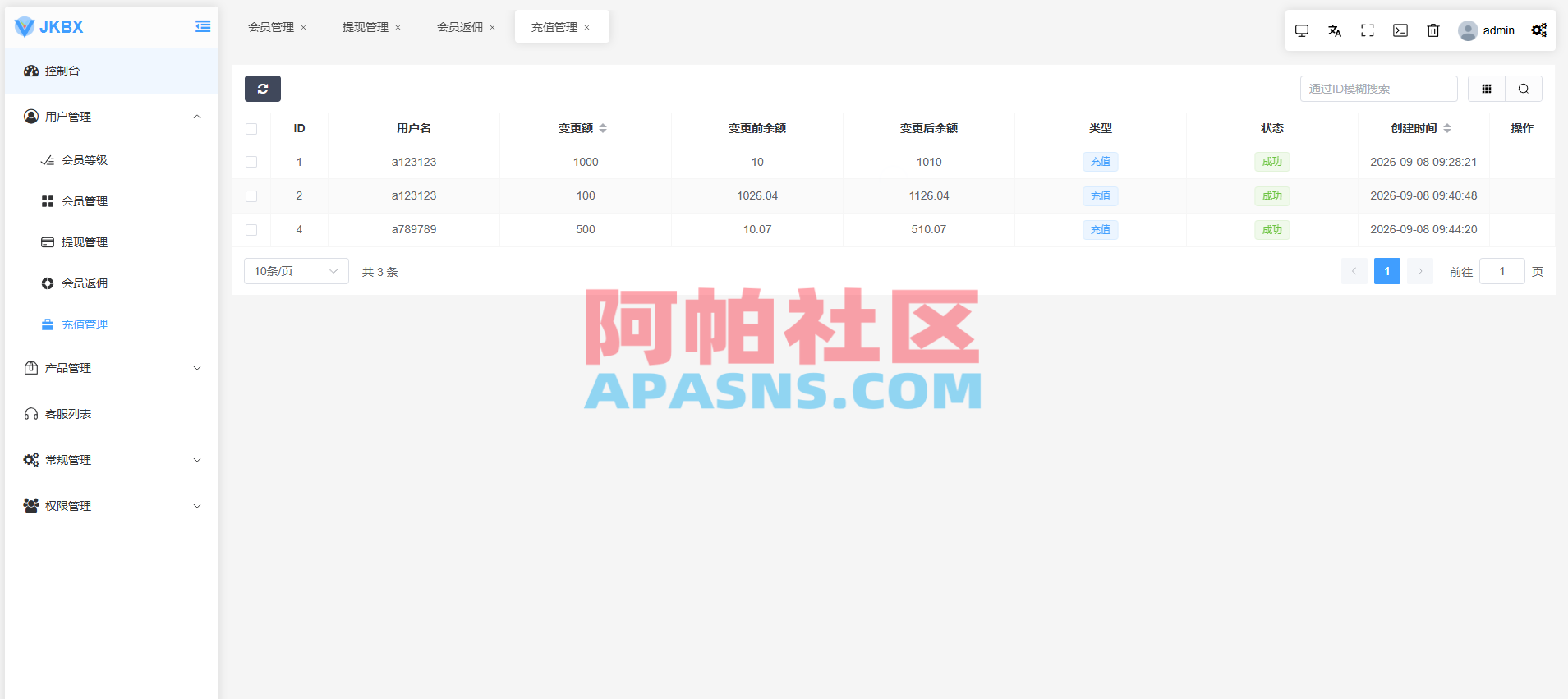Screen dimensions: 1568x699
Task: Switch to the 提现管理 tab
Action: pyautogui.click(x=366, y=27)
